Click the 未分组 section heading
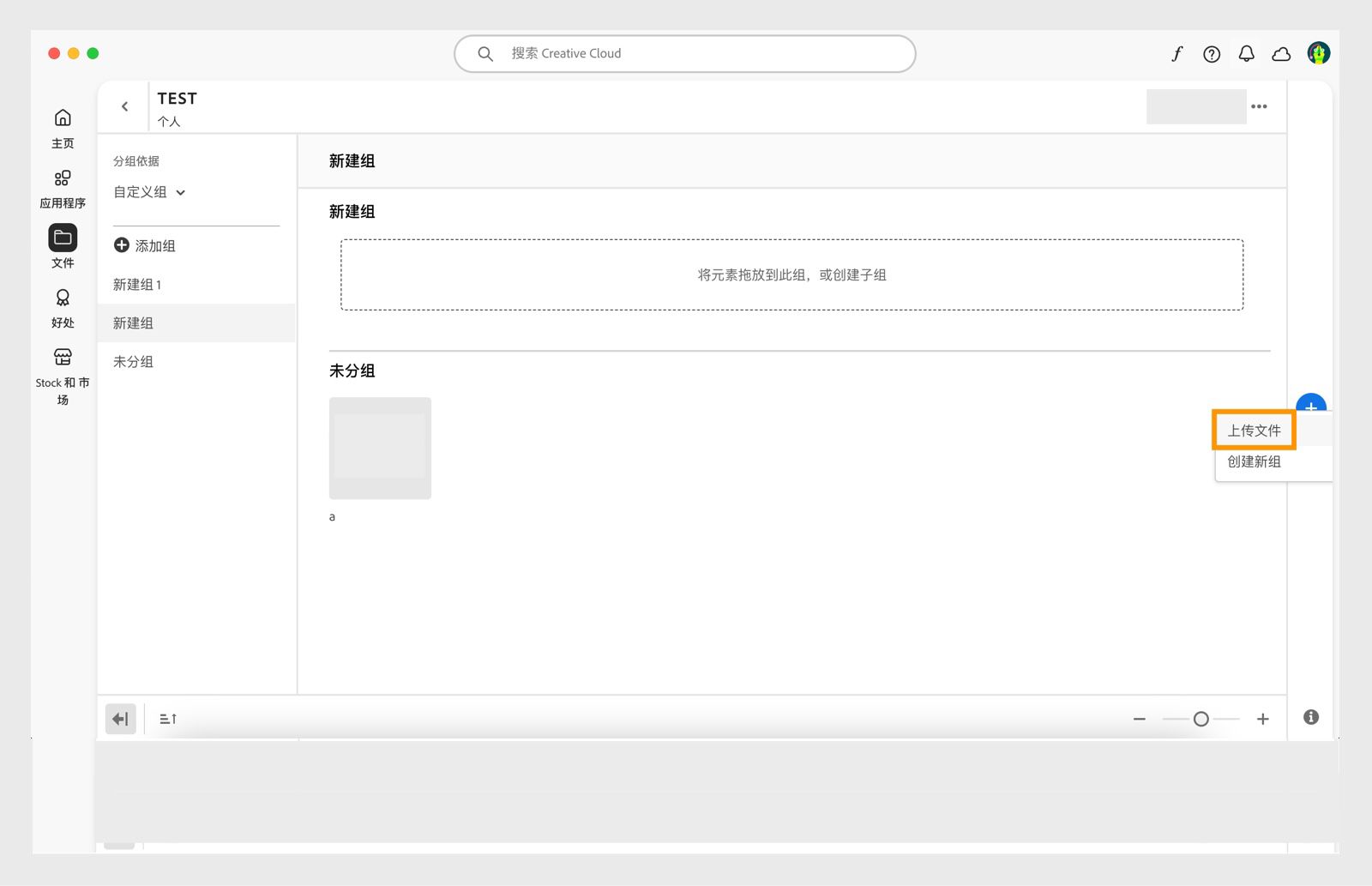1372x886 pixels. 352,371
